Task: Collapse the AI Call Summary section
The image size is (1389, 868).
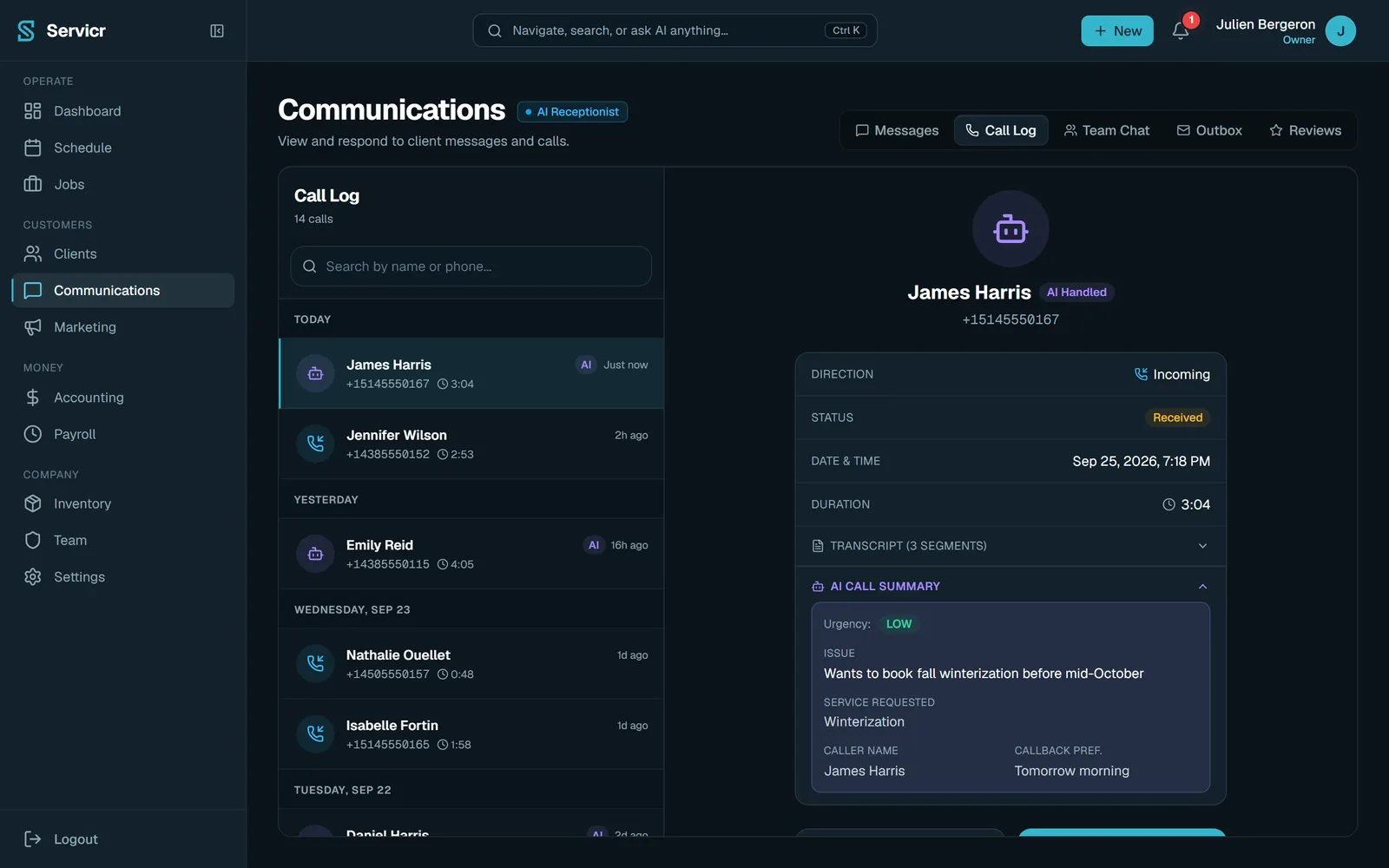Action: 1010,586
